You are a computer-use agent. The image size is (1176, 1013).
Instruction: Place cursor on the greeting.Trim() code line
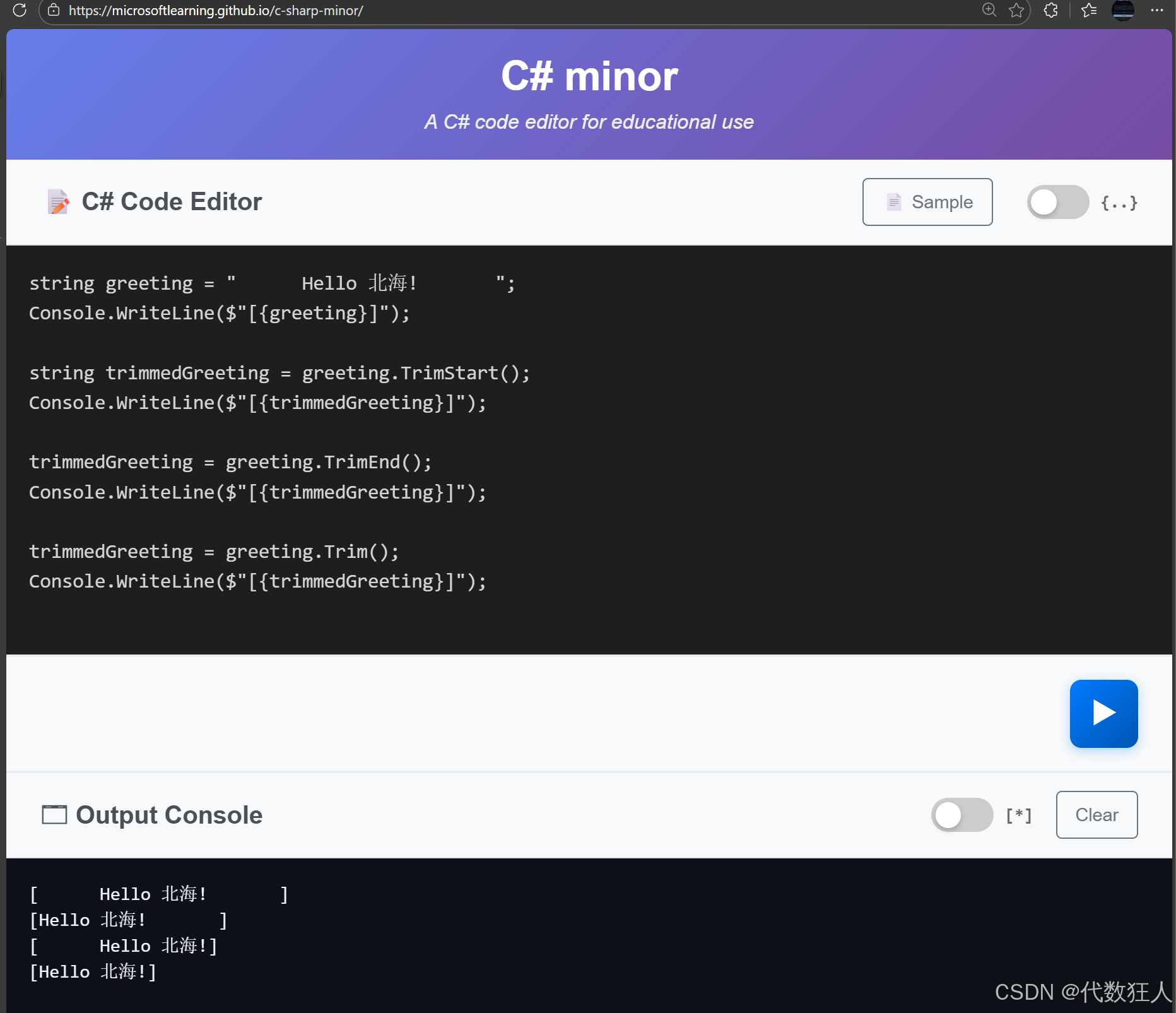pos(215,552)
